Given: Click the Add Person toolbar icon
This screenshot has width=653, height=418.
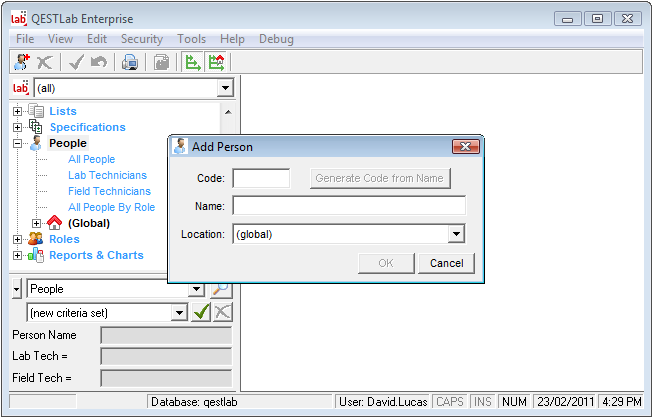Looking at the screenshot, I should click(22, 62).
